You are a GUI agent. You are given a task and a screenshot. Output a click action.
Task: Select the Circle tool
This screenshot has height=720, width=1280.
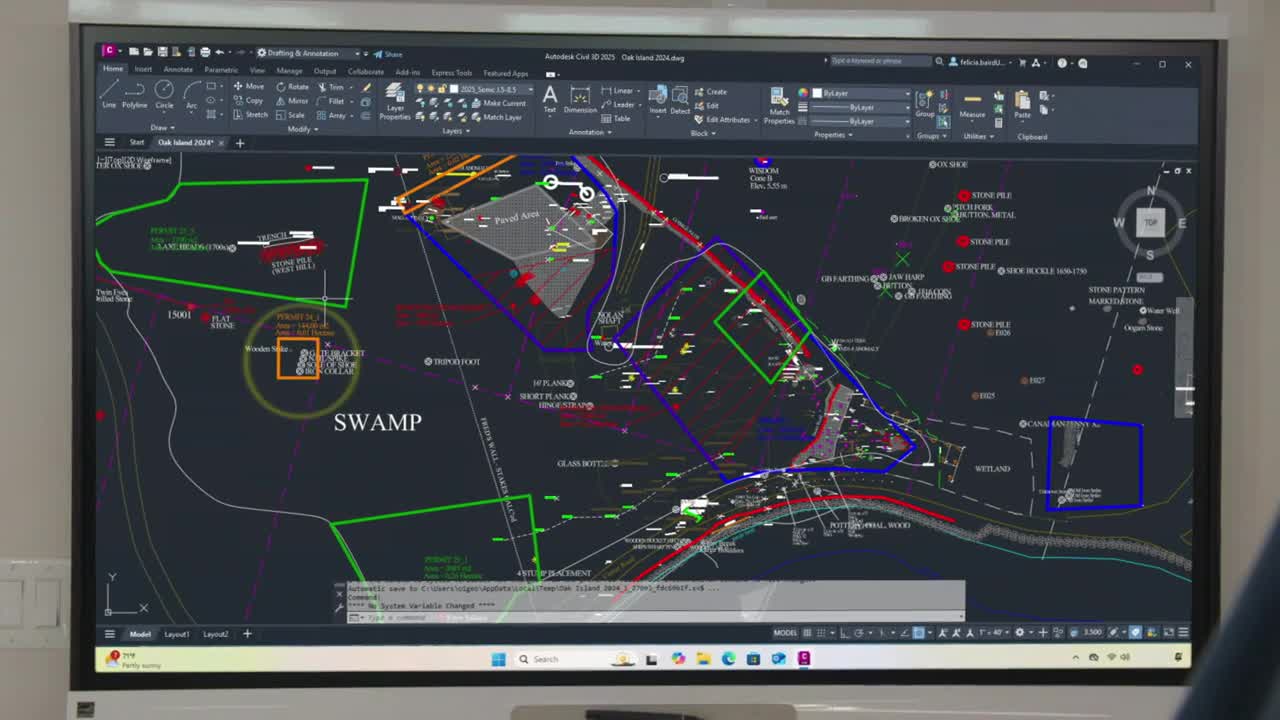(x=164, y=94)
